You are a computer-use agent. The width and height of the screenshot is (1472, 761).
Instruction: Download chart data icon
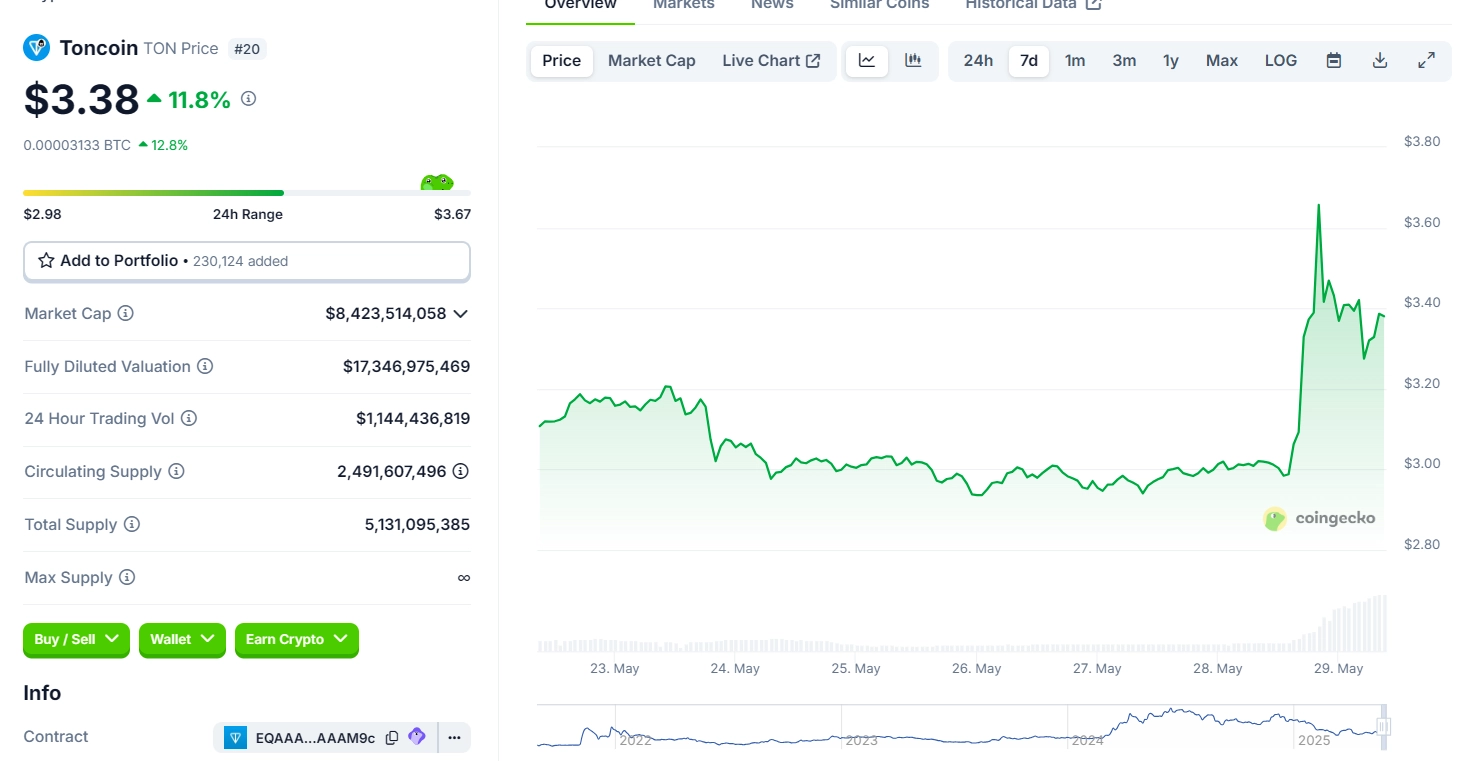click(1380, 61)
